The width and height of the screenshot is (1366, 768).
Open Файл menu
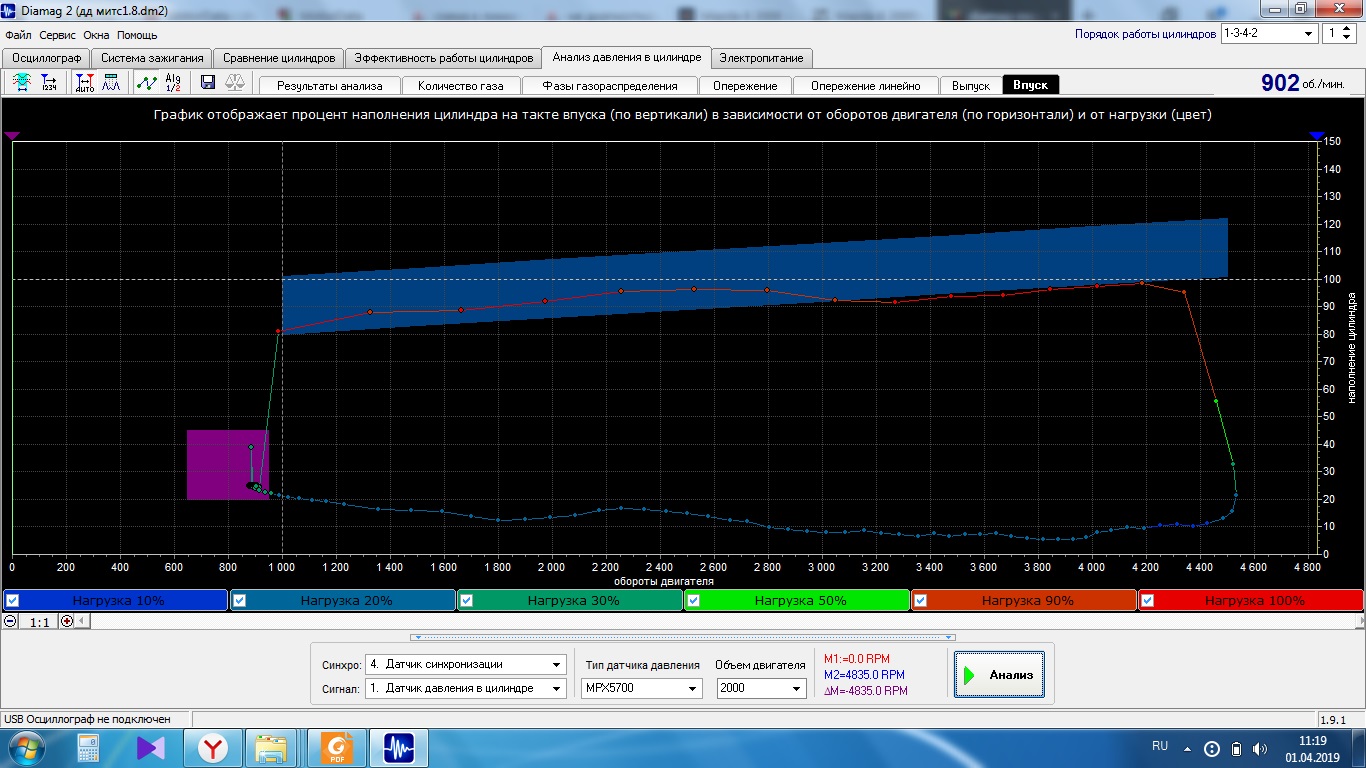click(19, 34)
